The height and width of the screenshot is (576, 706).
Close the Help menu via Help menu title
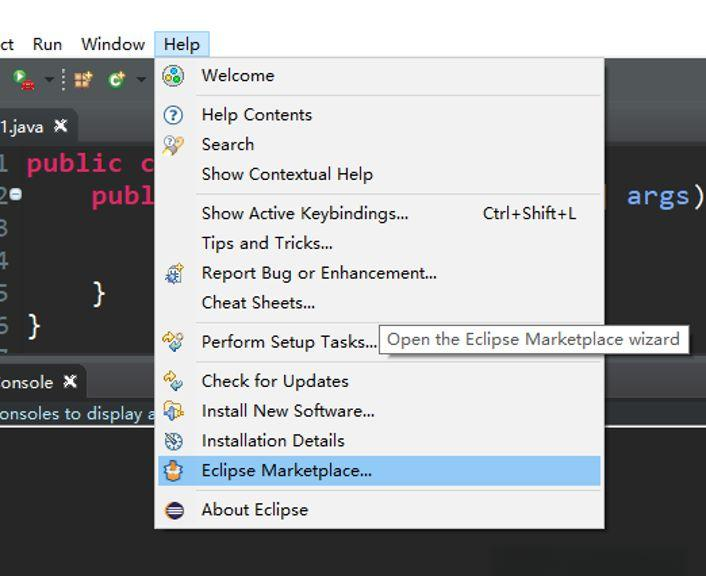pyautogui.click(x=182, y=44)
